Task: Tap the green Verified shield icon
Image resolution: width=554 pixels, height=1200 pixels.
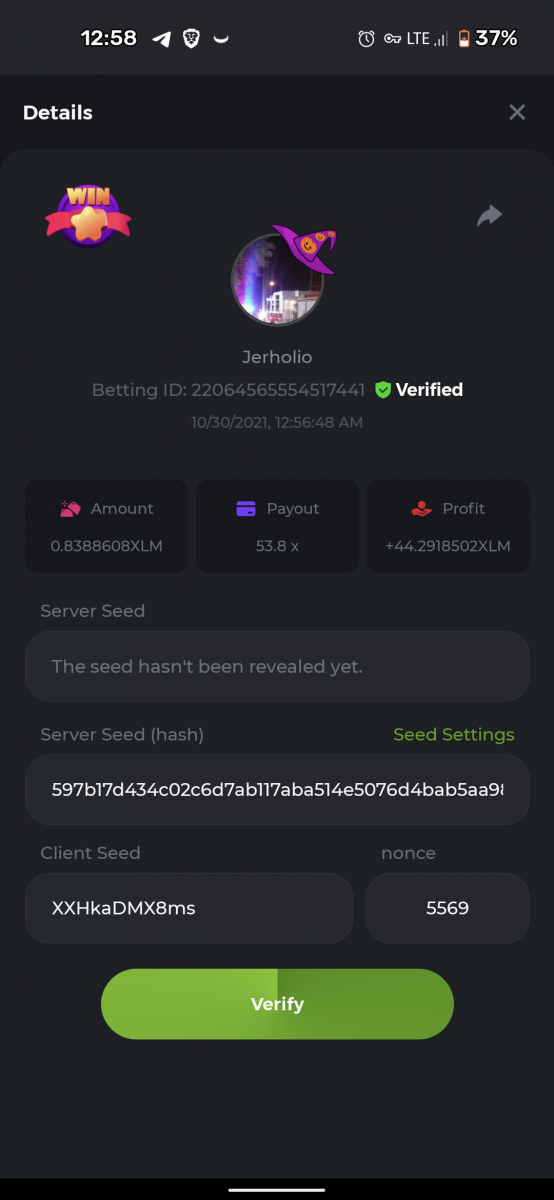Action: pos(382,390)
